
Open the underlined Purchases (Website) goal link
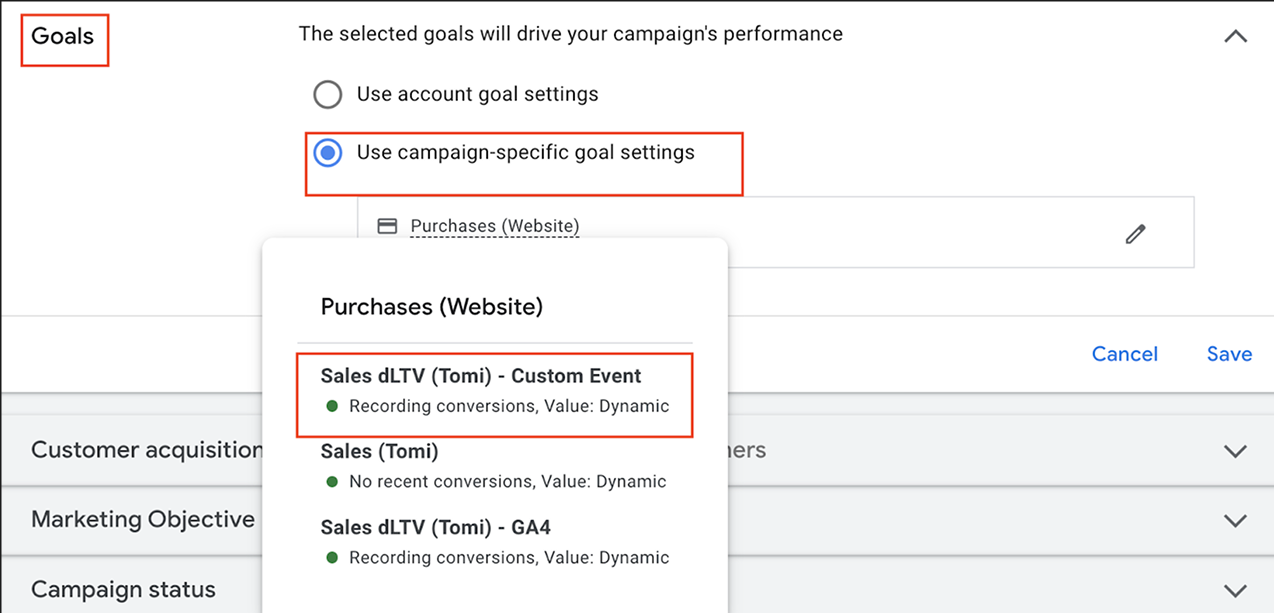pos(495,226)
